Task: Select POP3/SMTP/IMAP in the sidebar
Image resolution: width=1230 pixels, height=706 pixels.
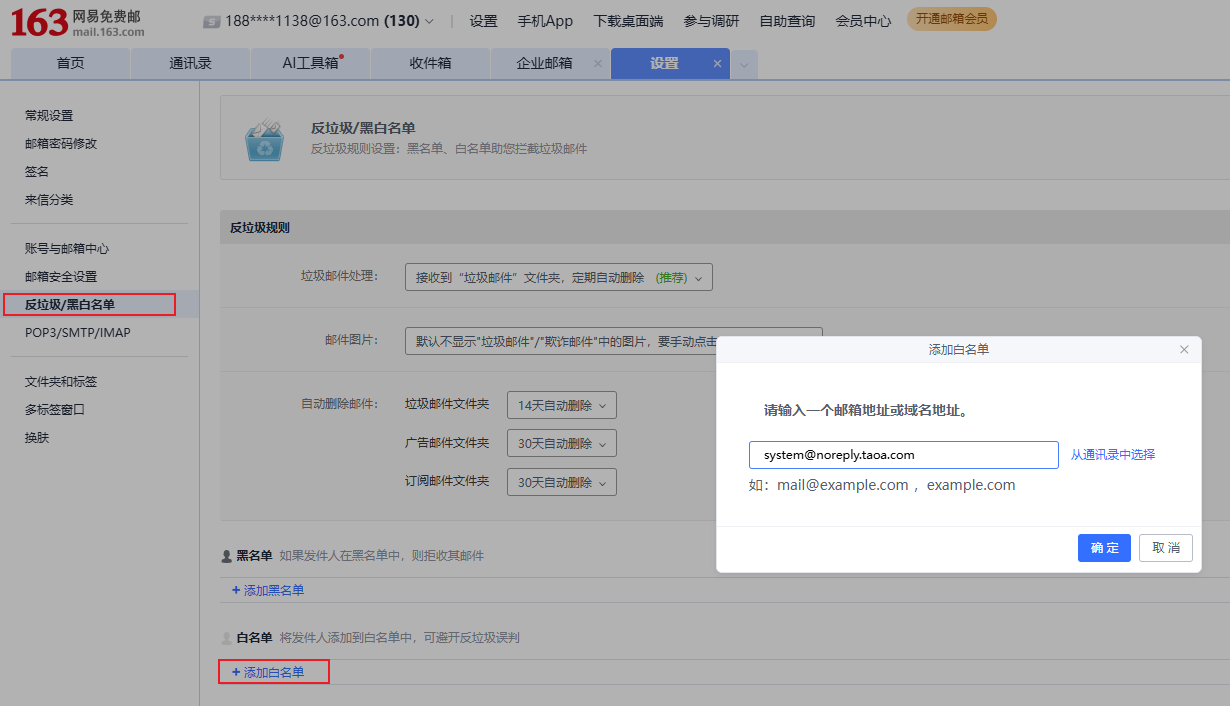Action: pos(78,333)
